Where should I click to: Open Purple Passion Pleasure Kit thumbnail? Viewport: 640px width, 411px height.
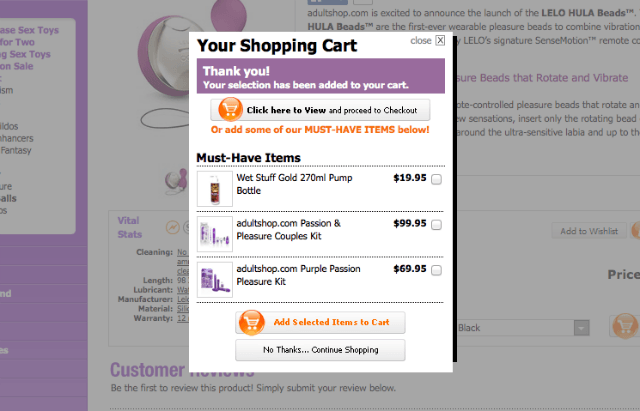[x=214, y=280]
